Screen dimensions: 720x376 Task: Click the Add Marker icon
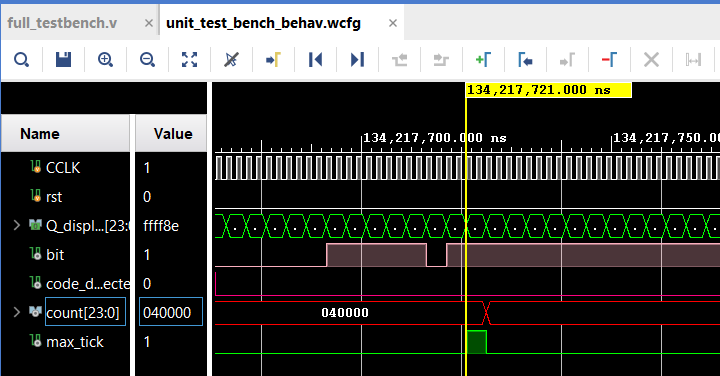pos(483,60)
